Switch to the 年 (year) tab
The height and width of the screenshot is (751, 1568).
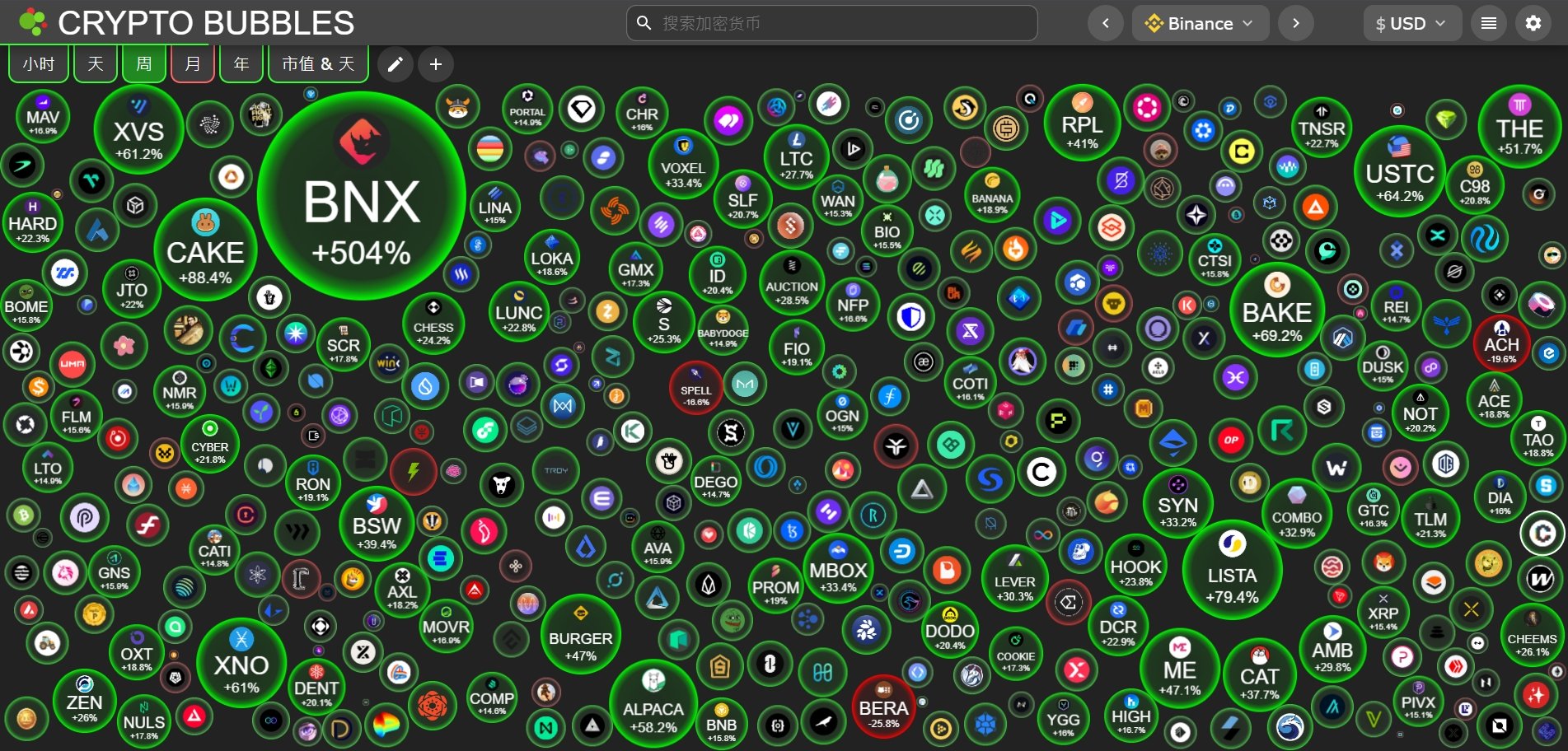coord(241,64)
